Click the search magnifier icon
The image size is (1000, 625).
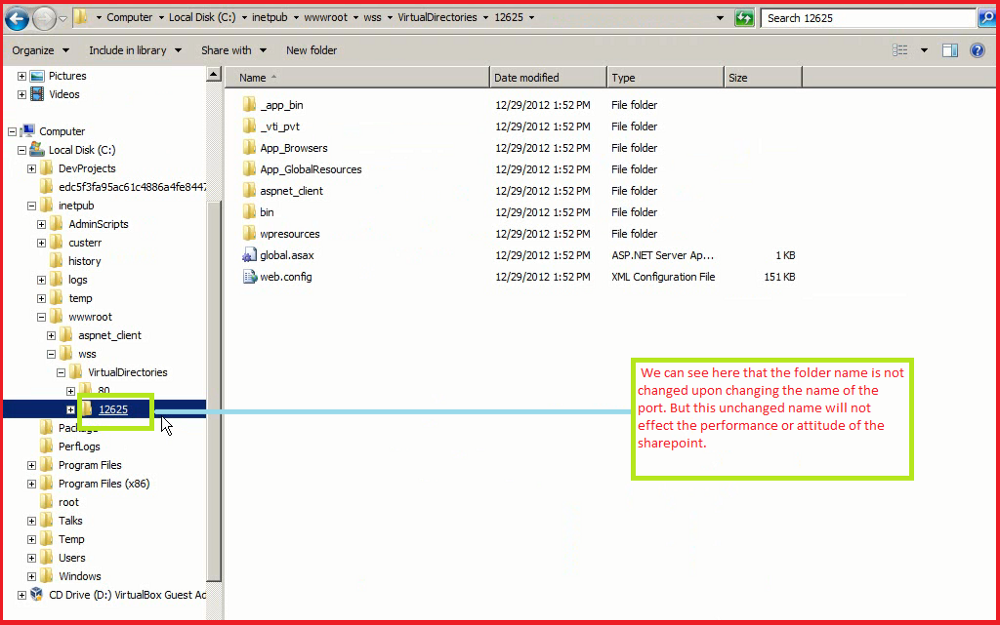point(988,17)
